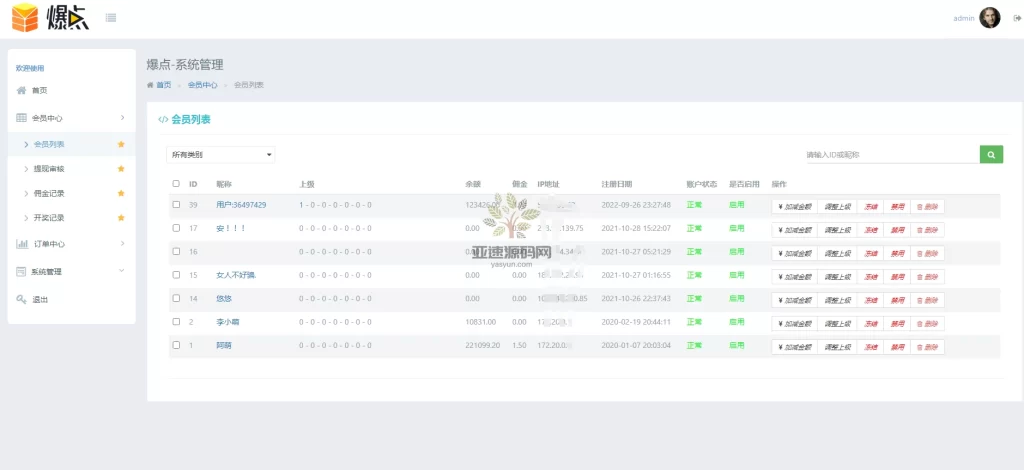
Task: Click 加减金额 for user 悠悠
Action: coord(794,300)
